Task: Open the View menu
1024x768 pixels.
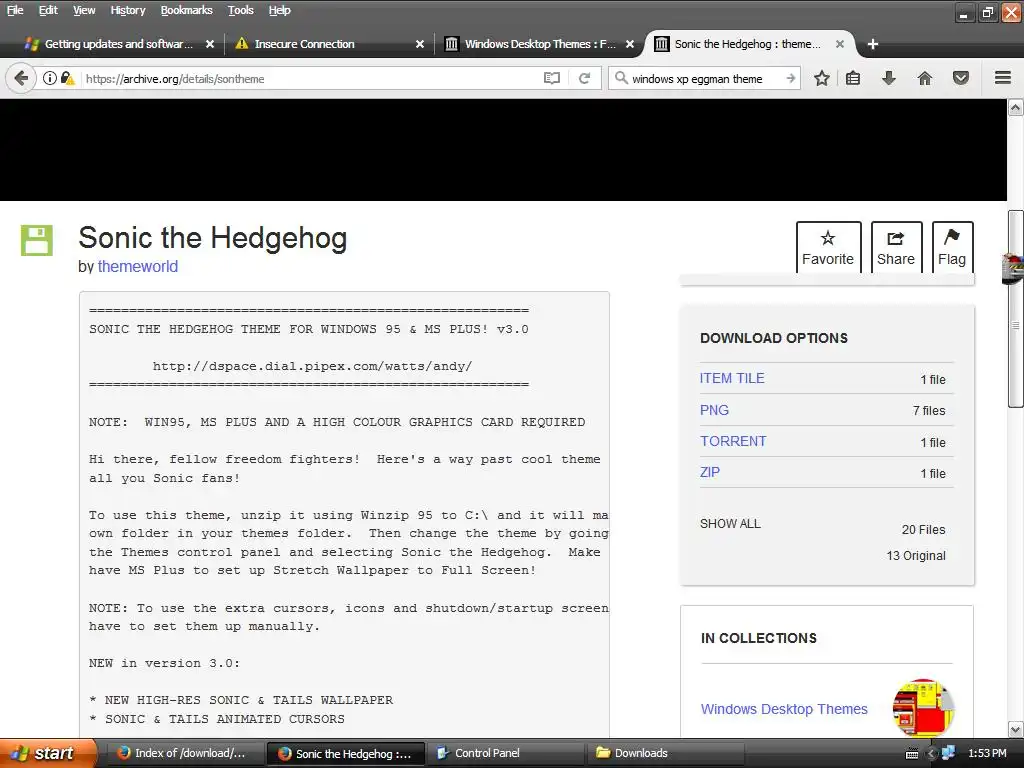Action: click(84, 10)
